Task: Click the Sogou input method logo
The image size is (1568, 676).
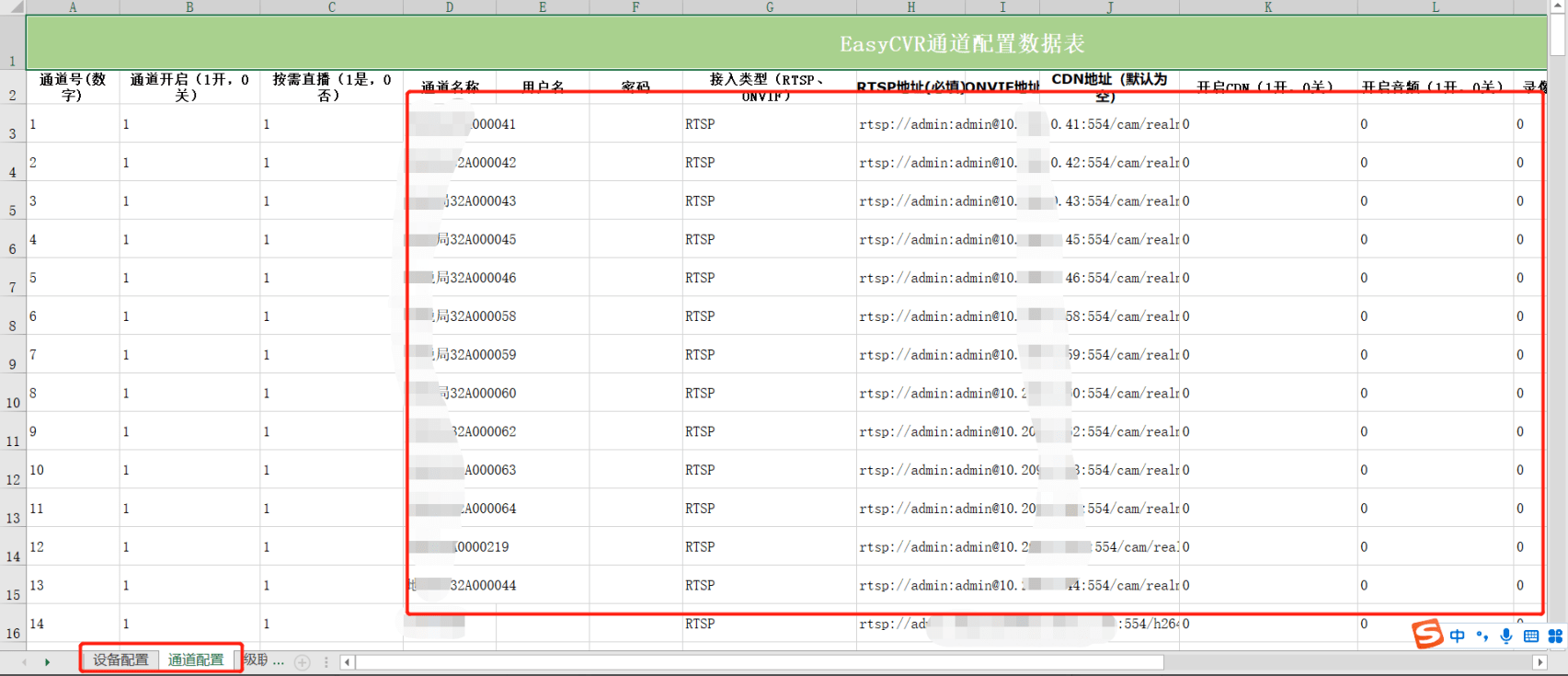Action: pos(1427,634)
